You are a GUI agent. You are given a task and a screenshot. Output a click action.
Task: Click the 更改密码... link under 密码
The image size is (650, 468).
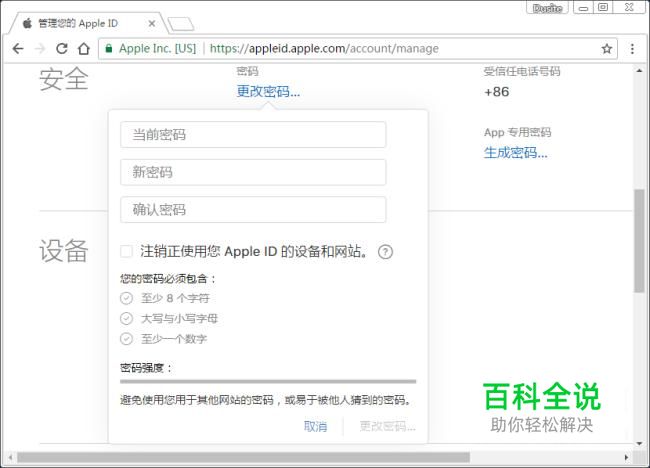[268, 91]
